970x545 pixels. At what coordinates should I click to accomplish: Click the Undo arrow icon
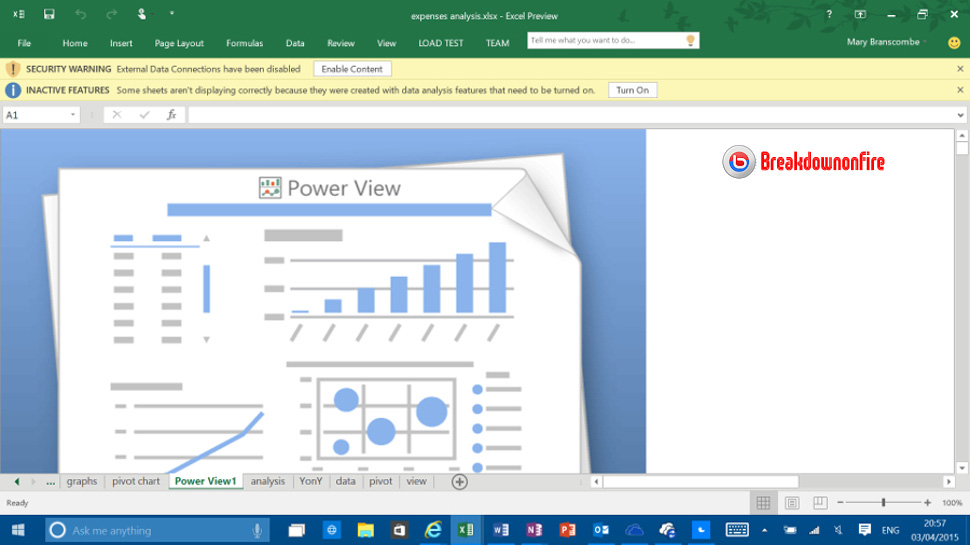80,14
